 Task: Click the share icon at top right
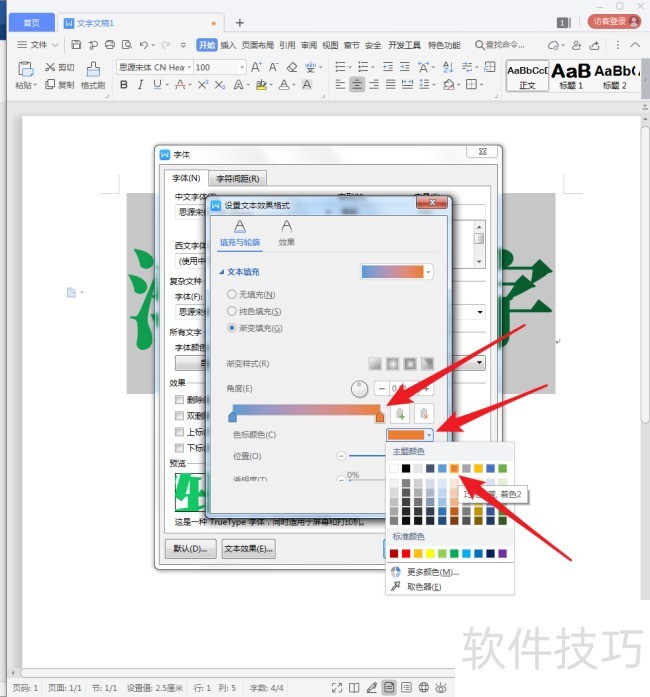pos(595,45)
